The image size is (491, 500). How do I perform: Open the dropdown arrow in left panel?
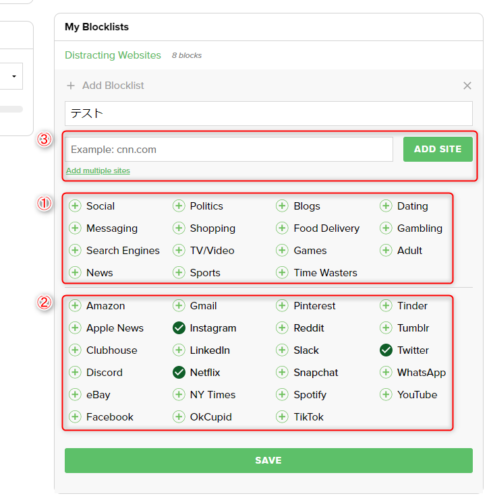(x=14, y=76)
